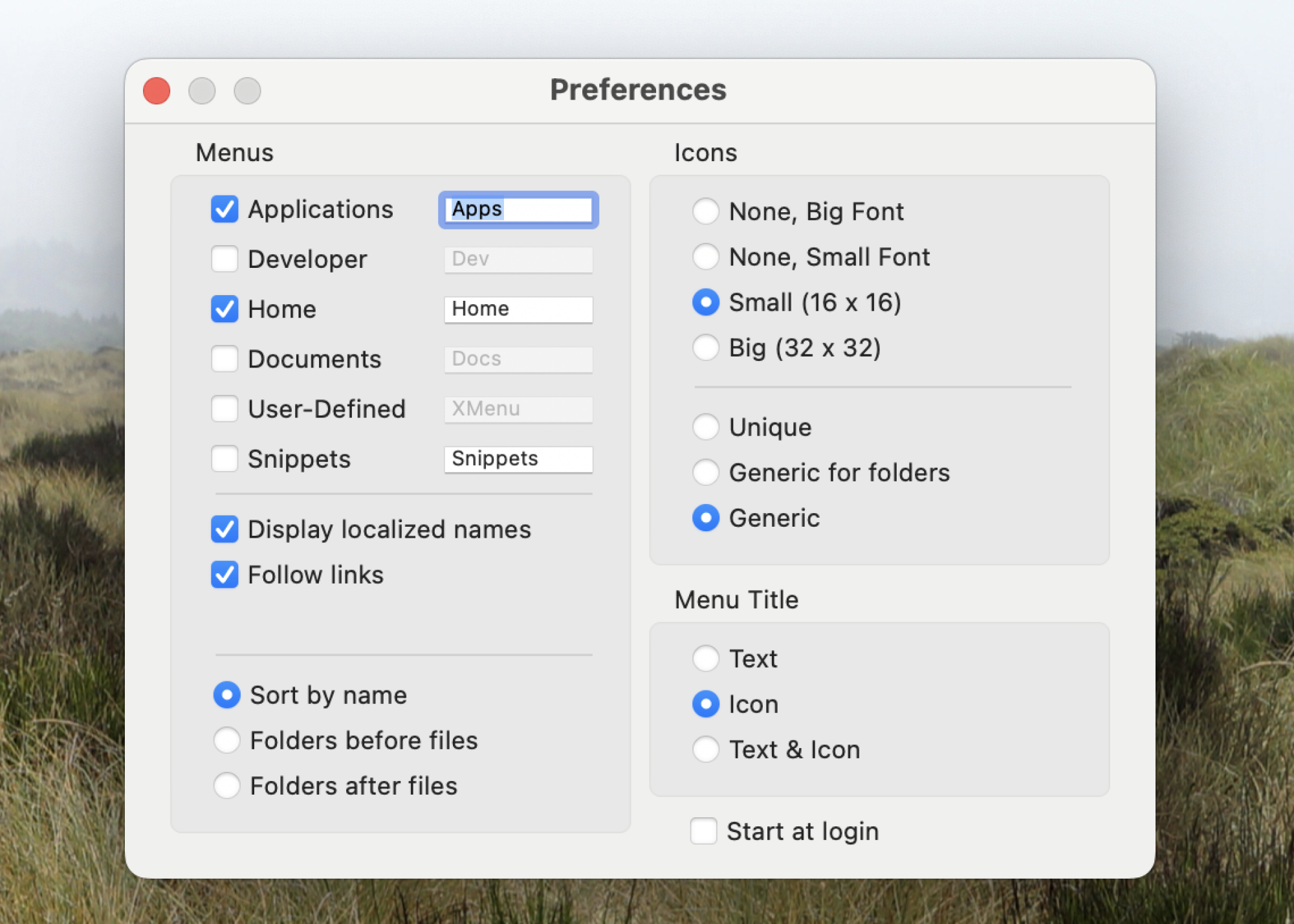This screenshot has height=924, width=1294.
Task: Click the Menu Title section heading
Action: pyautogui.click(x=736, y=600)
